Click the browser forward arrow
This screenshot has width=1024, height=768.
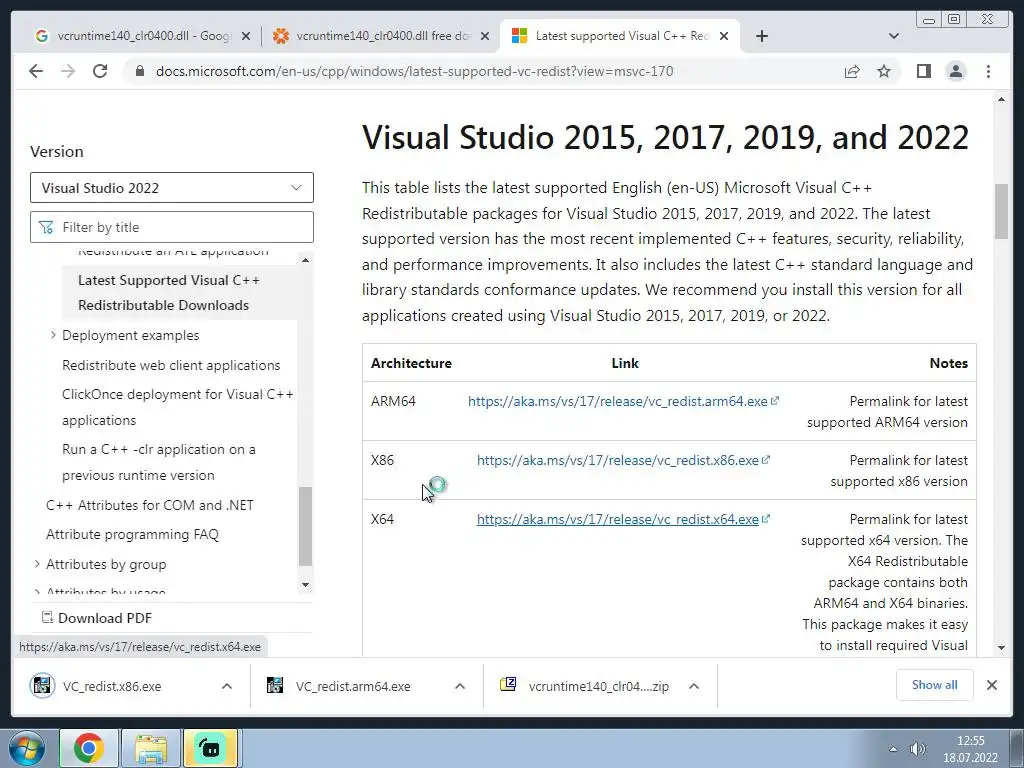68,71
